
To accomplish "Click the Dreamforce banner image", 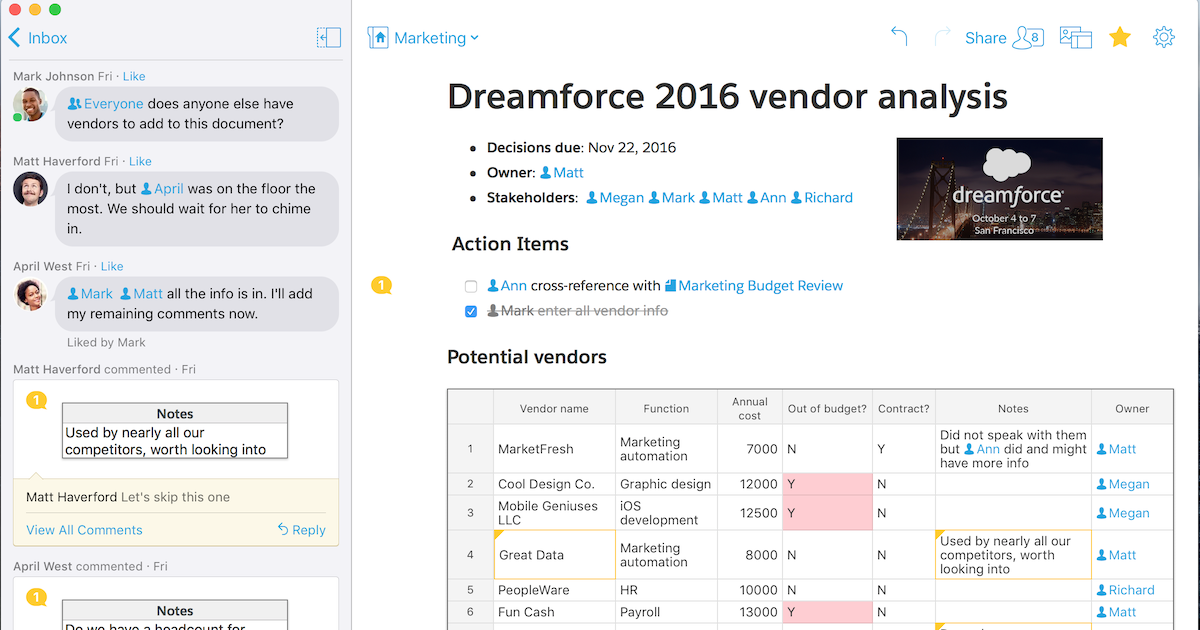I will (x=999, y=189).
